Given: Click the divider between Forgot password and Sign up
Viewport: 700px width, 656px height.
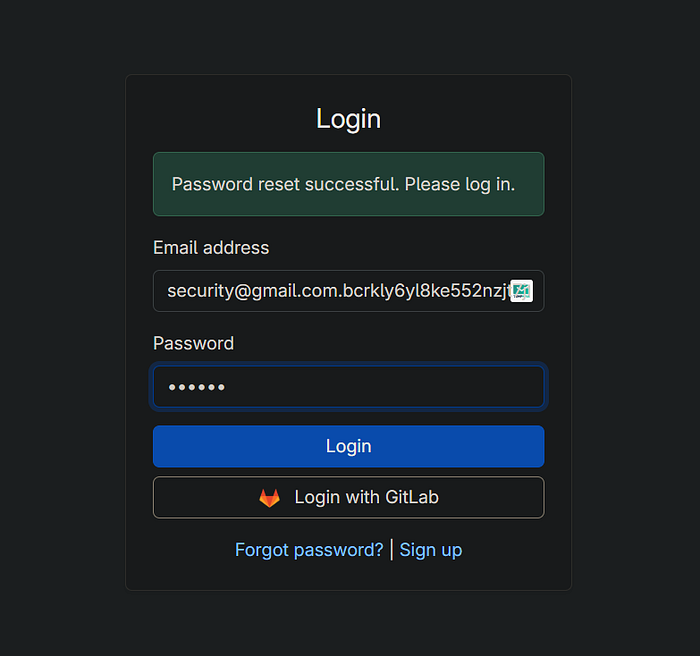Looking at the screenshot, I should 391,550.
